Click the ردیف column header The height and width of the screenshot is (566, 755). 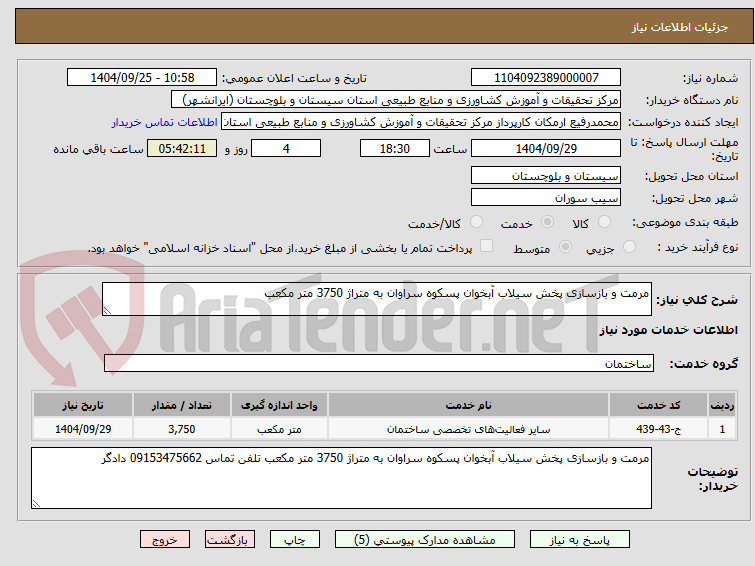tap(722, 405)
